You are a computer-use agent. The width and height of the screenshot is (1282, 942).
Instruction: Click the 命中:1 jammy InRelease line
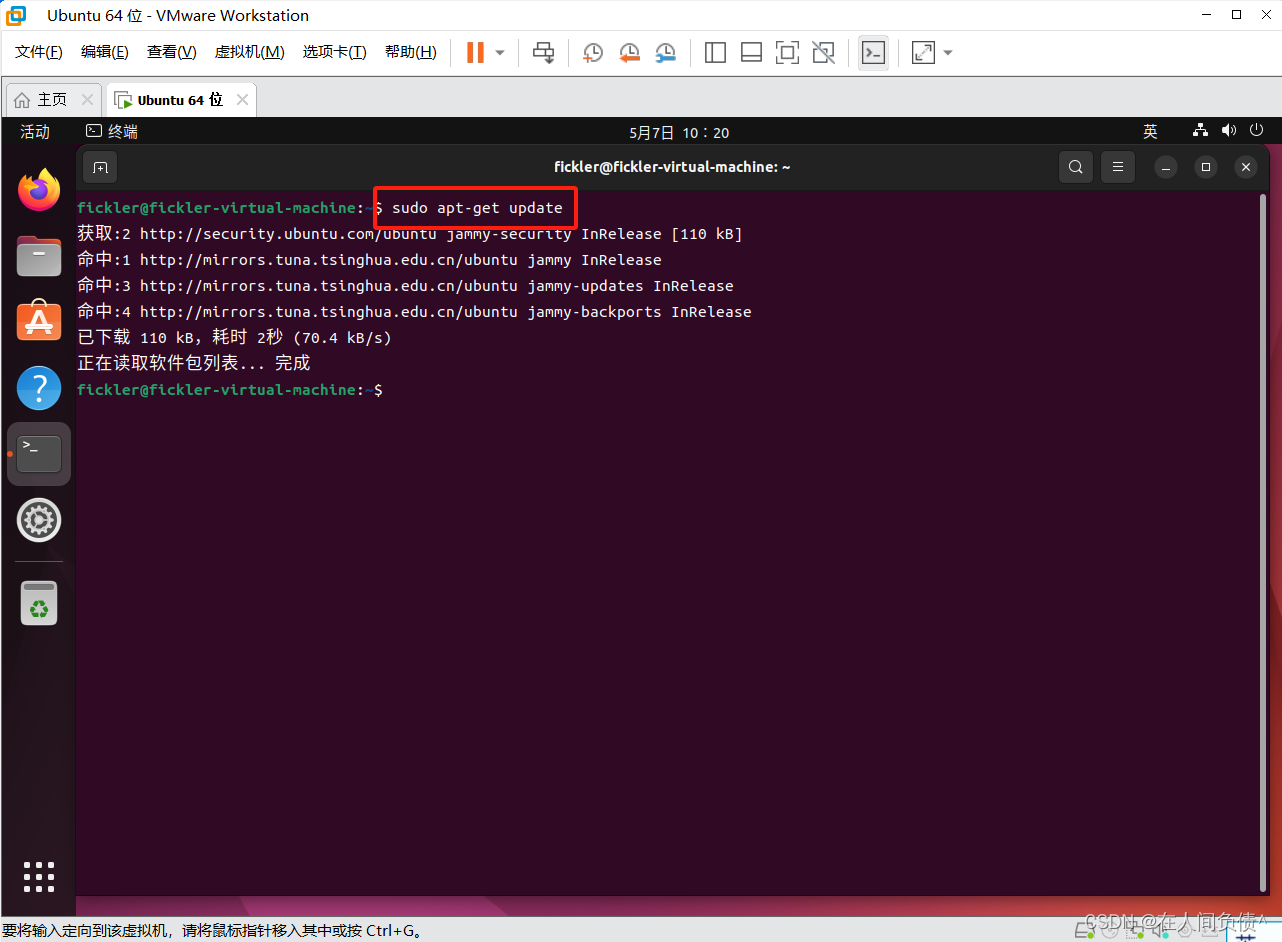click(370, 260)
